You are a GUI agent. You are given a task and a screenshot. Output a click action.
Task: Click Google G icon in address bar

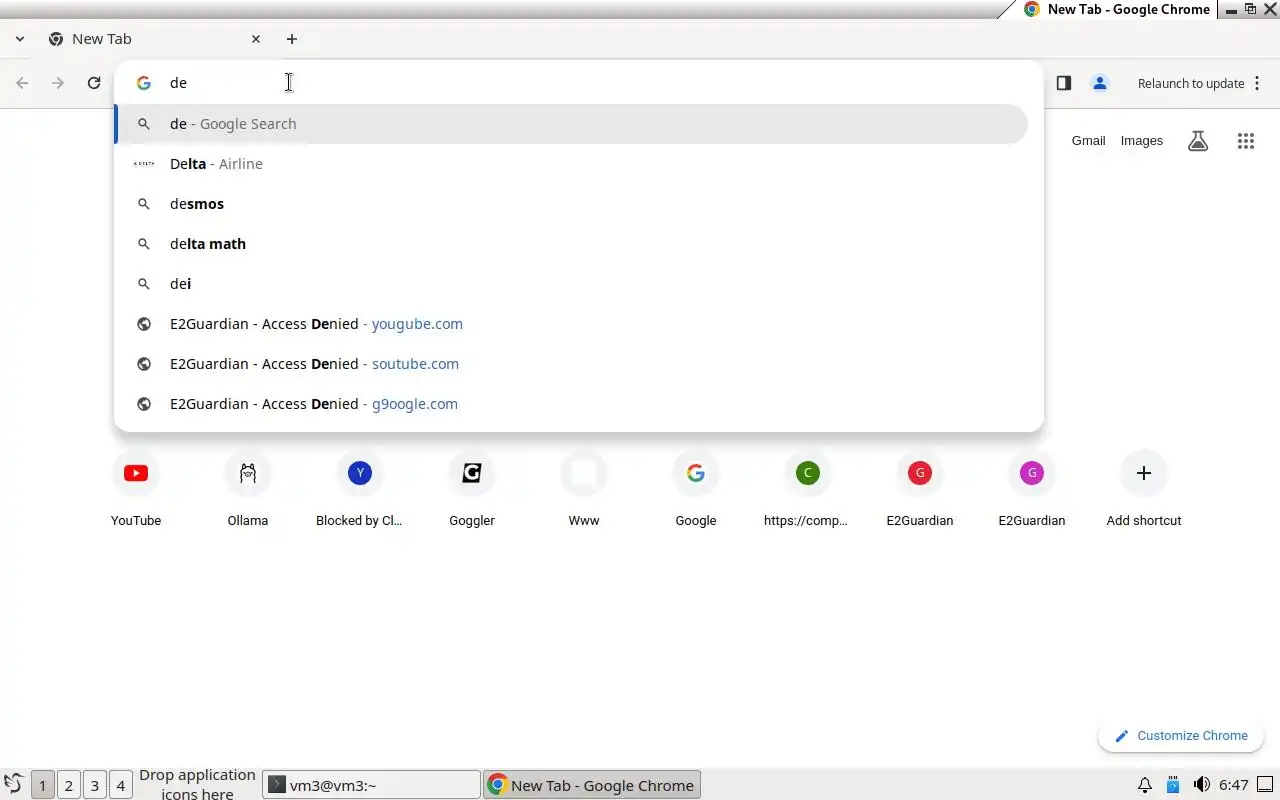click(x=144, y=83)
